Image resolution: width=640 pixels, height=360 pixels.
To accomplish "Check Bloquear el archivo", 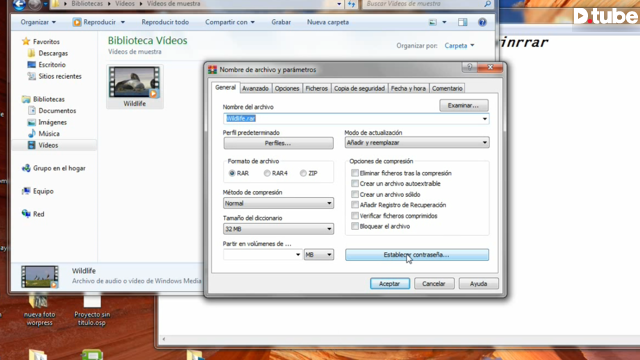I will pos(355,226).
